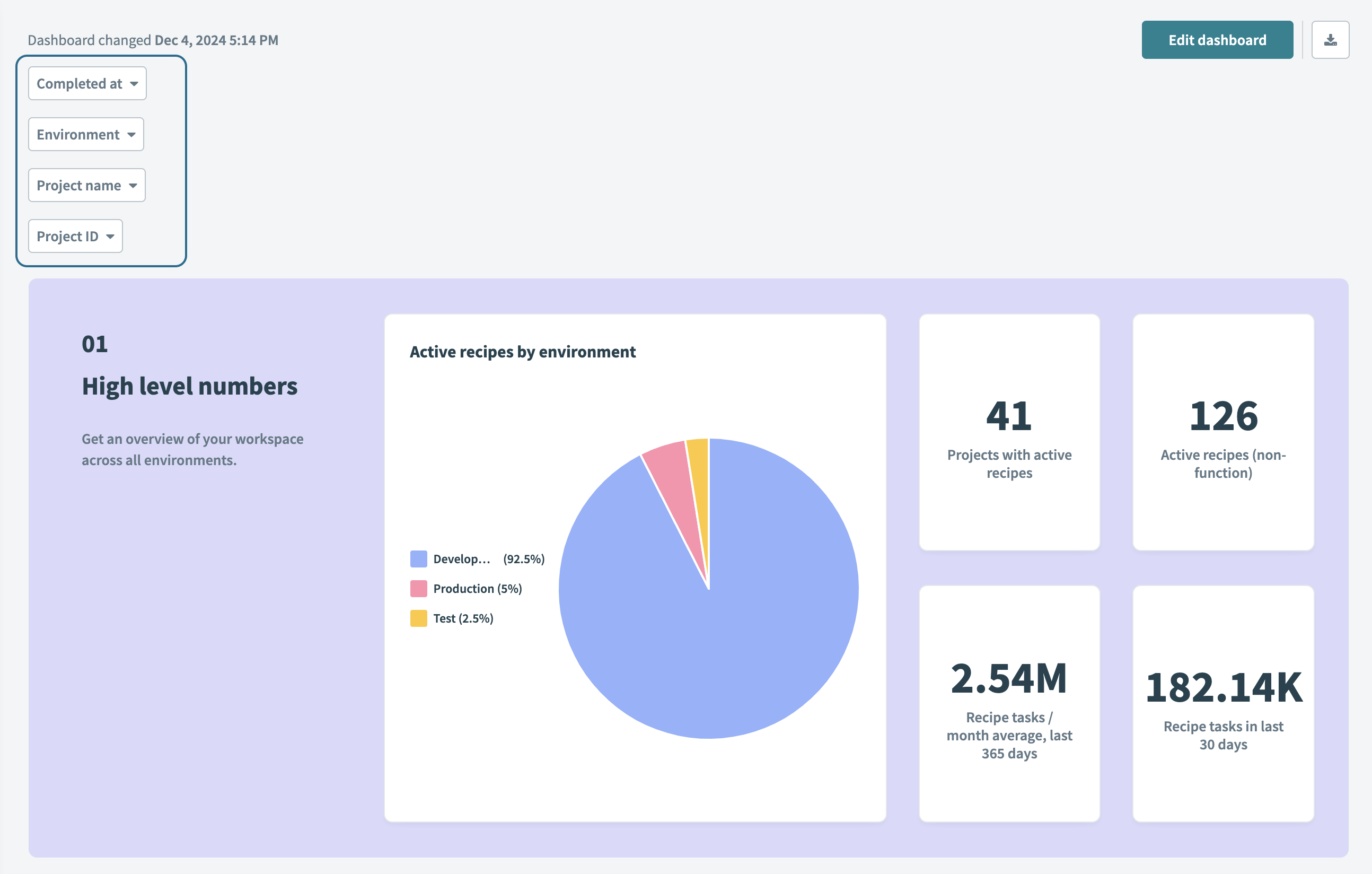This screenshot has width=1372, height=874.
Task: Toggle the Development legend entry visibility
Action: (x=462, y=559)
